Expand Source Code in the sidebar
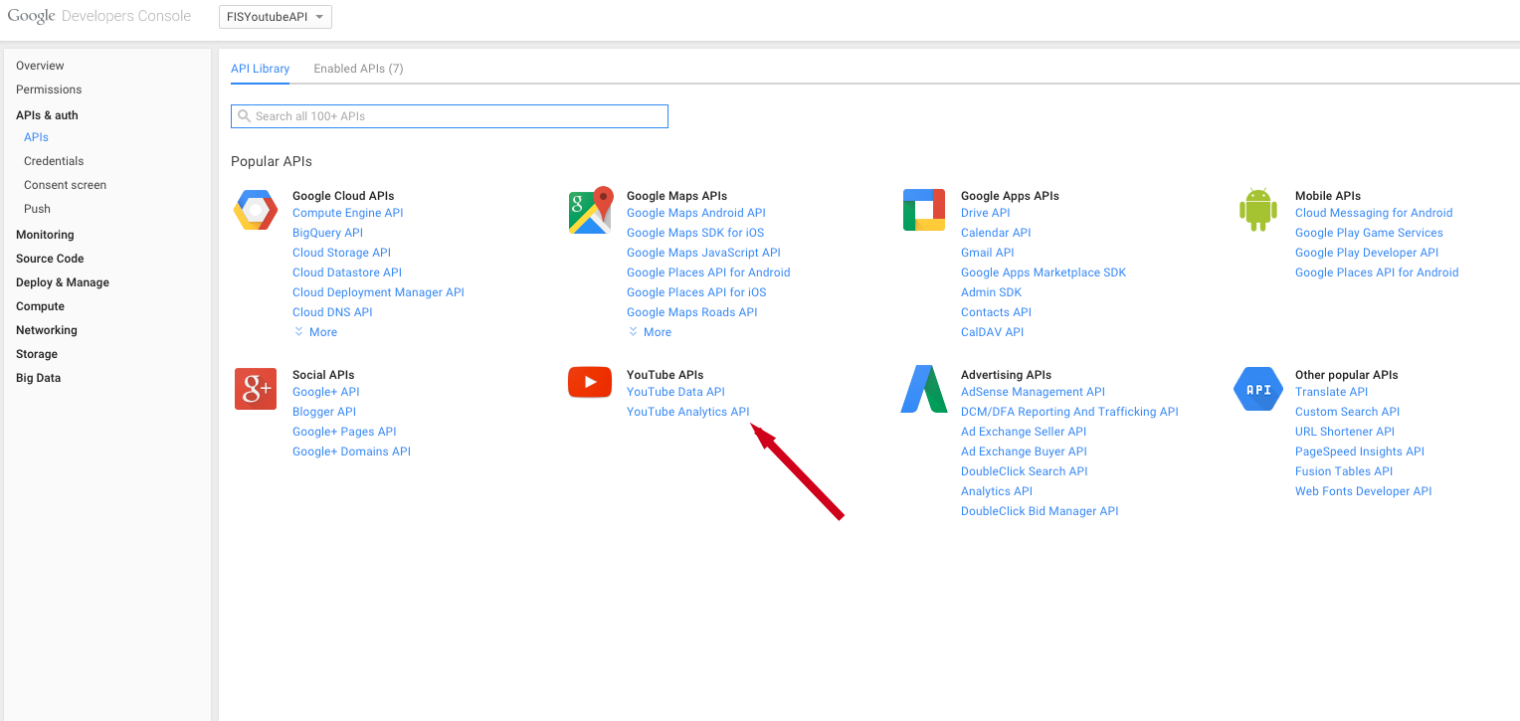The image size is (1520, 721). 50,259
